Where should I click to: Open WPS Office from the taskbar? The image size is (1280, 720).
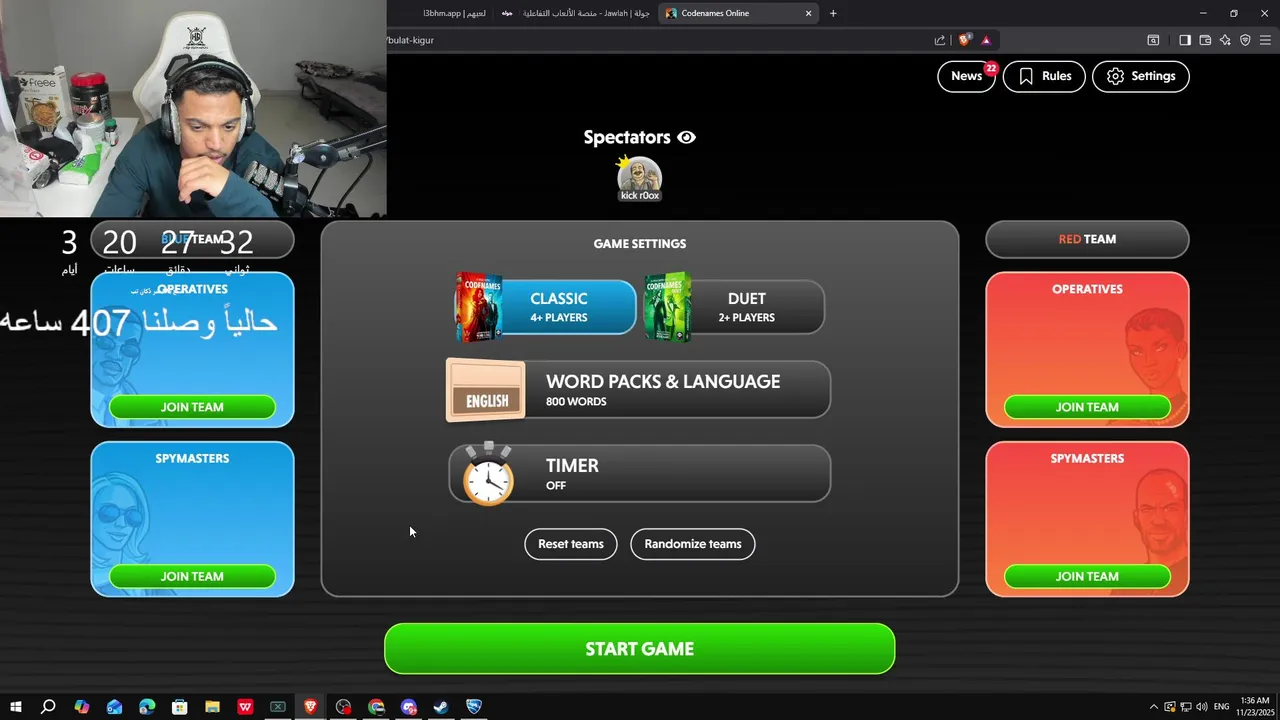tap(245, 707)
